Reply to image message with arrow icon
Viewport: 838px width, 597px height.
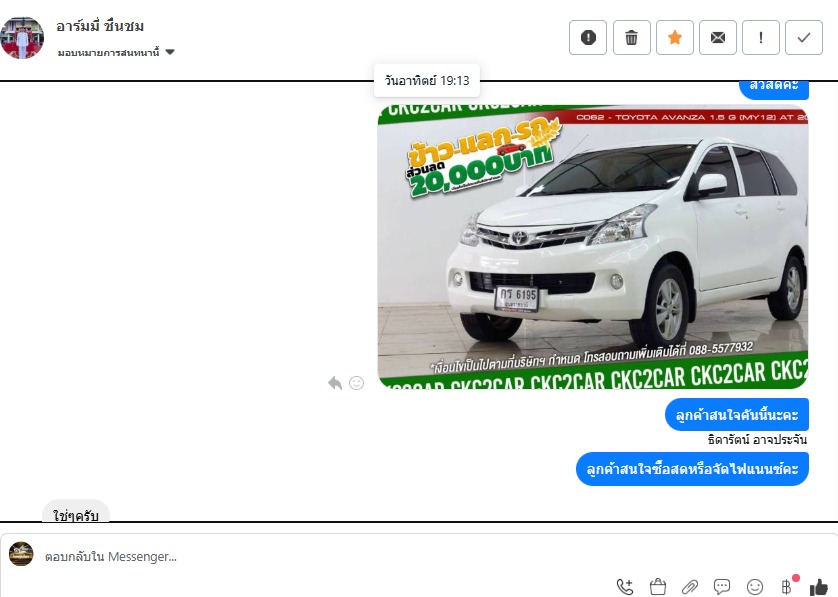click(335, 383)
